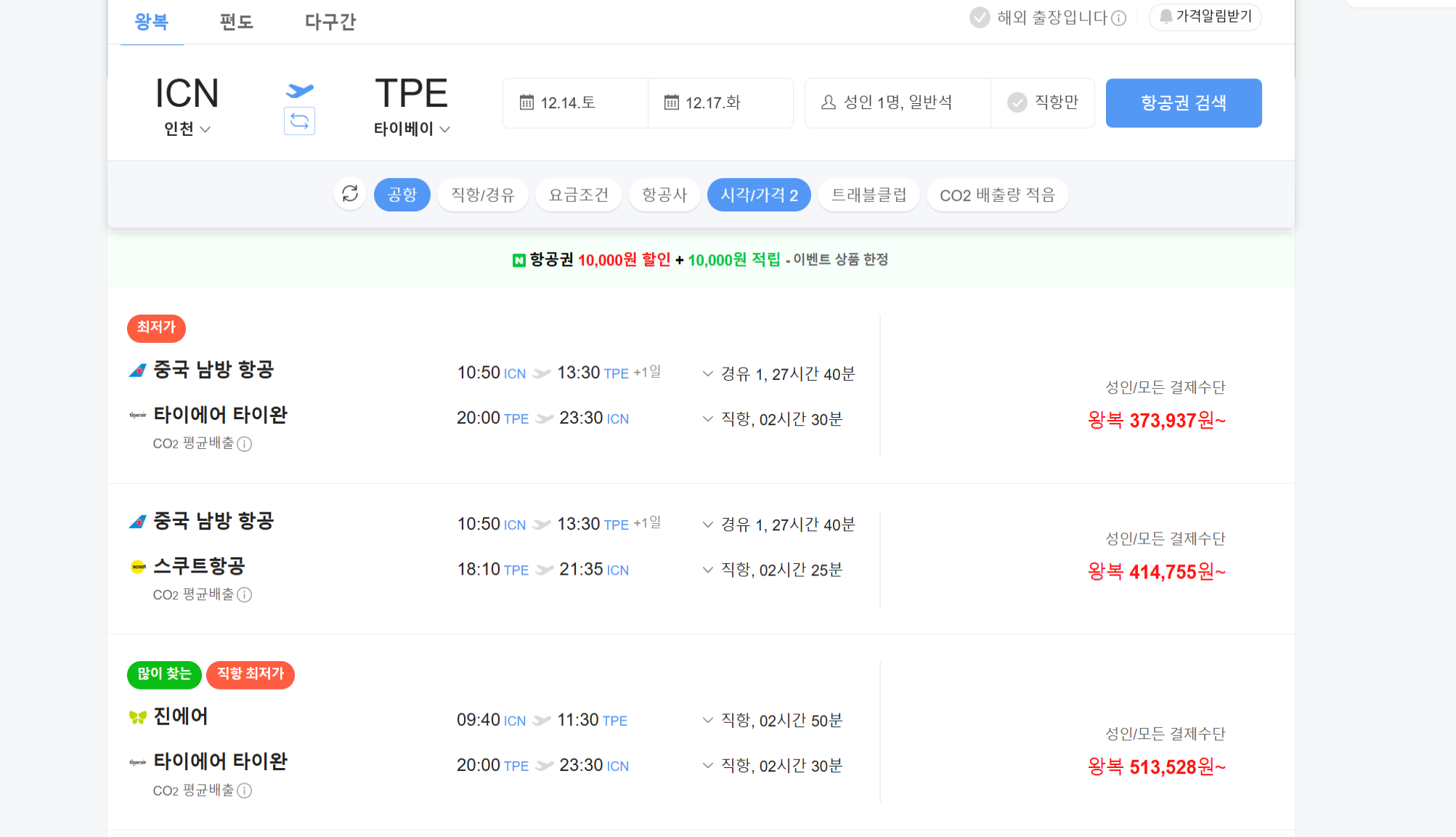The width and height of the screenshot is (1456, 837).
Task: Click CO2 info icon in the 513,528원 result
Action: pyautogui.click(x=245, y=790)
